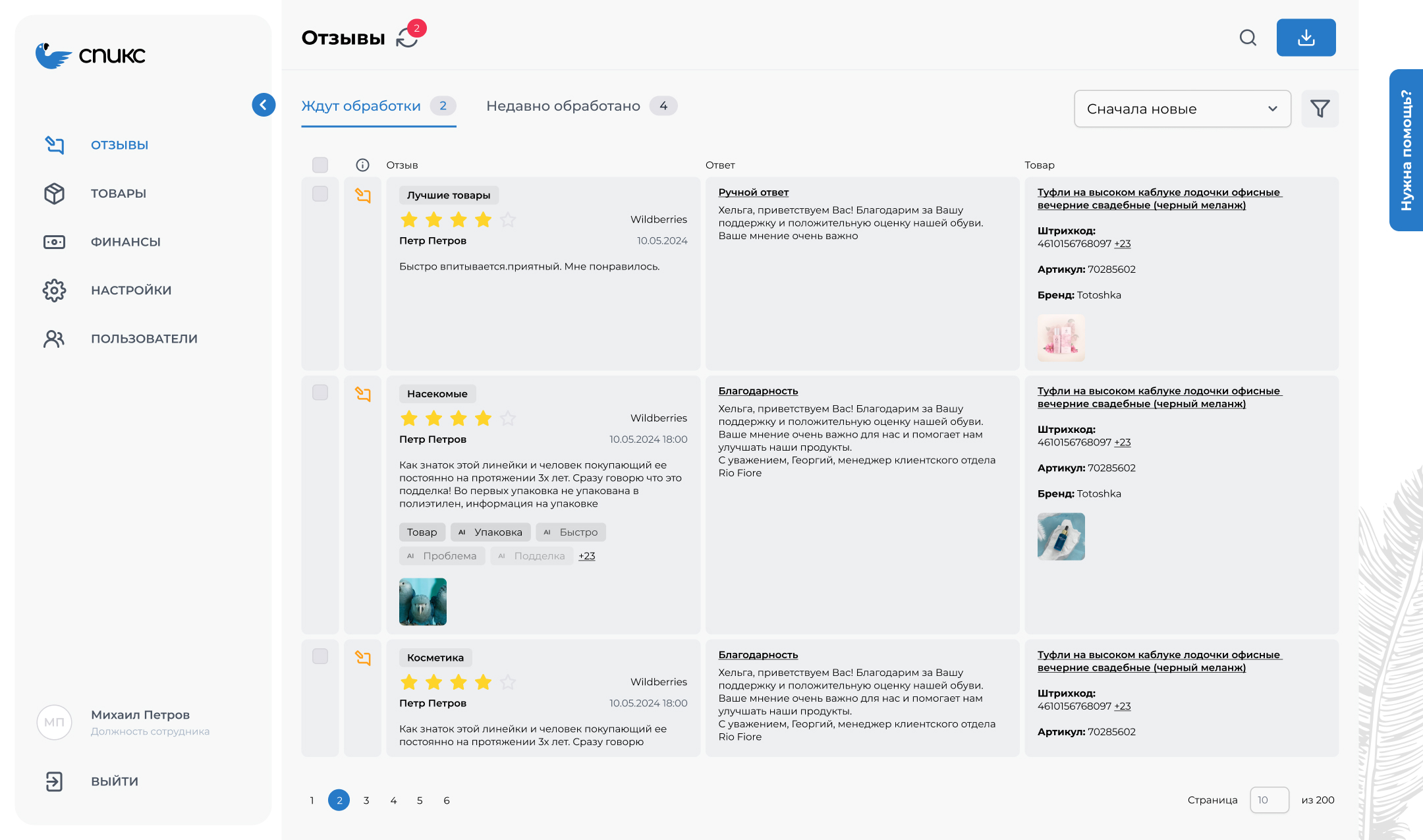Check the Косметика review checkbox

[320, 656]
